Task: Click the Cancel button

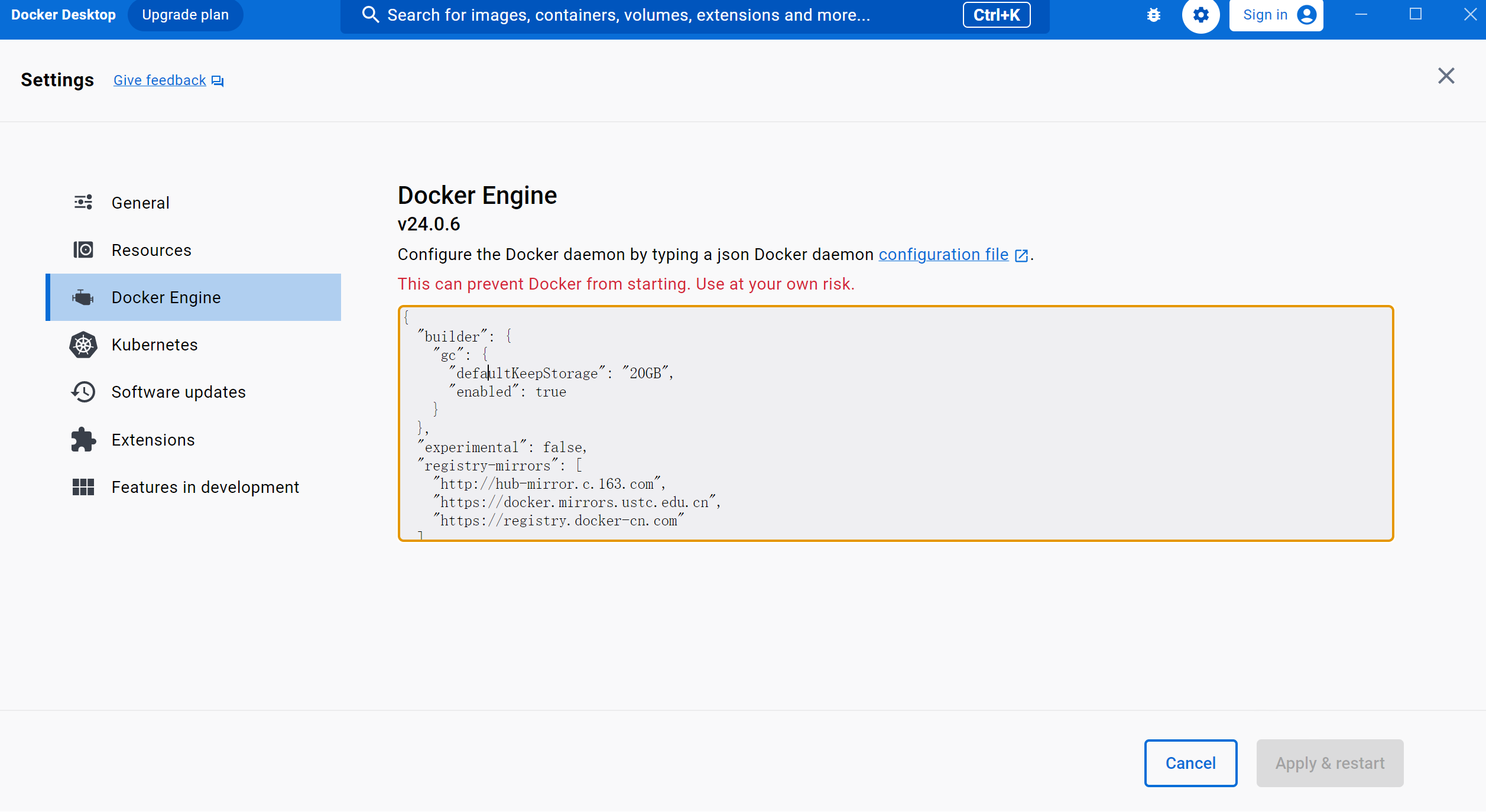Action: [1190, 763]
